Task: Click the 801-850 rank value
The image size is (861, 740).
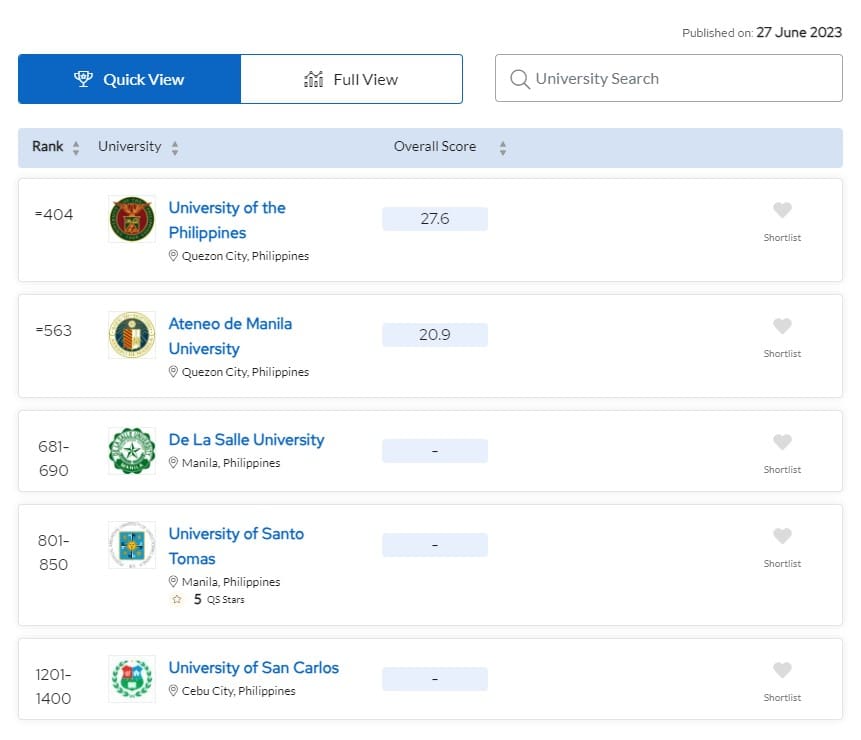Action: (x=54, y=552)
